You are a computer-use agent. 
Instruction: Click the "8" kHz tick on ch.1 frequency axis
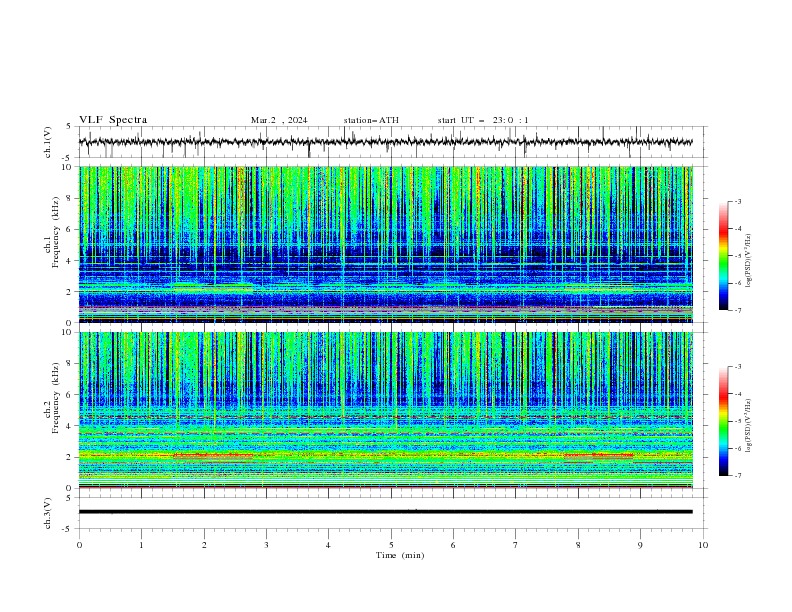point(70,198)
